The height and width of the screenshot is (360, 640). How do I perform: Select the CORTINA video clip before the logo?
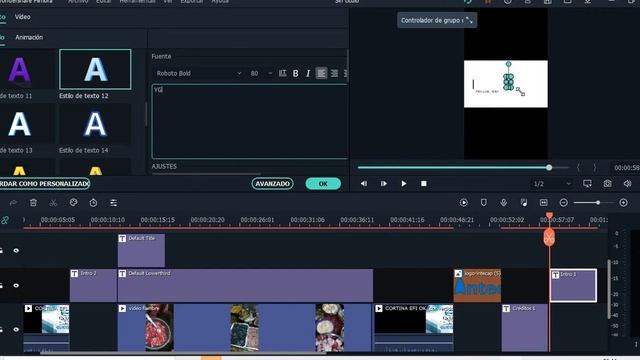tap(414, 328)
